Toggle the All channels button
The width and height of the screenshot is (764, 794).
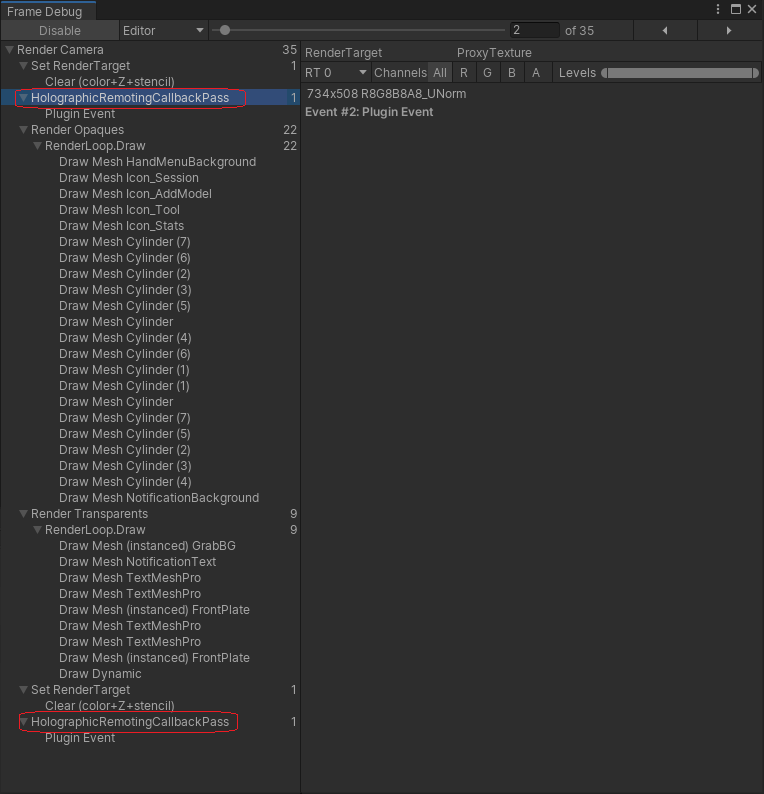[x=440, y=73]
